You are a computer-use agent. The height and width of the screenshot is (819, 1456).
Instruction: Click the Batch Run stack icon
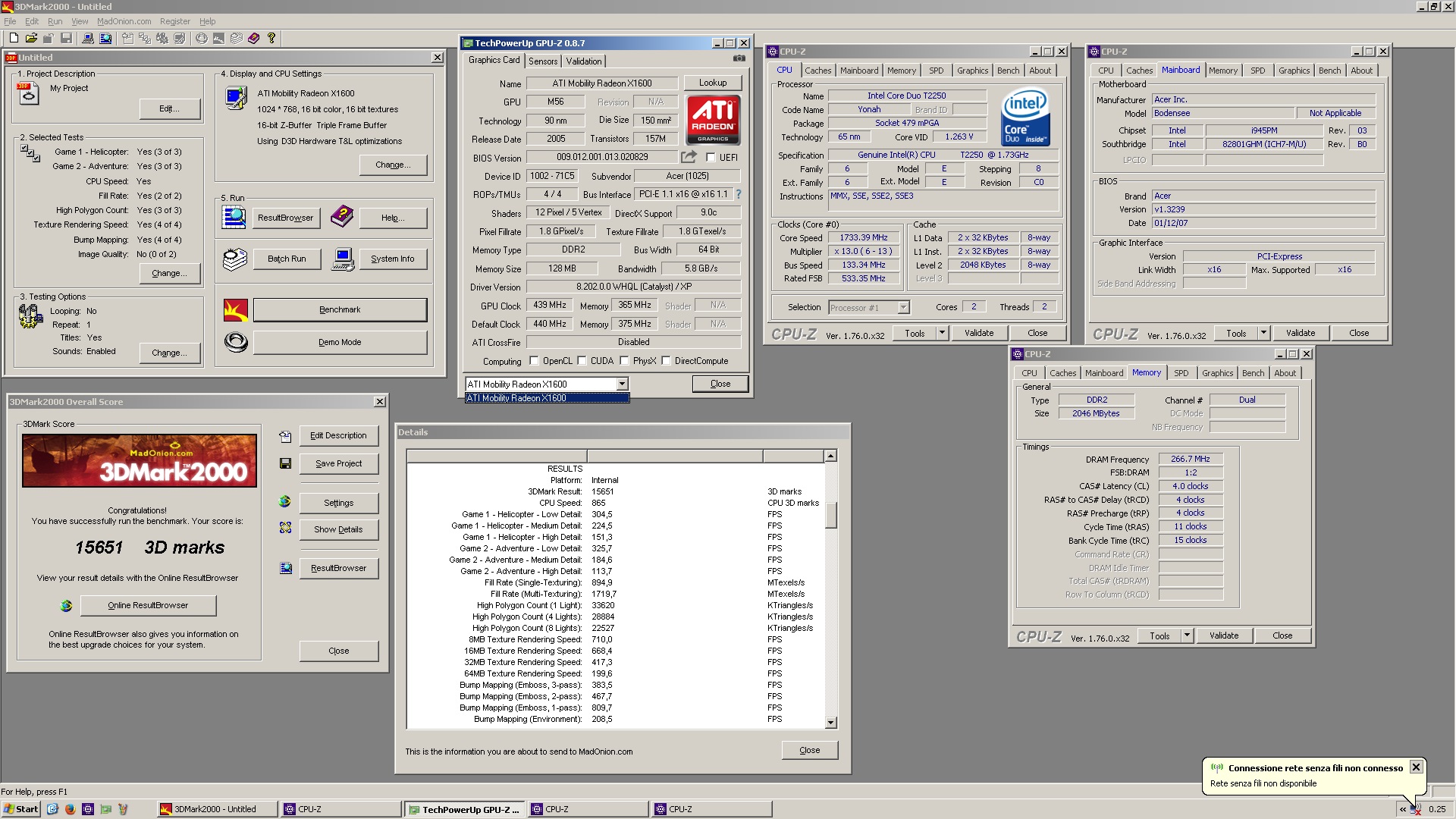235,259
